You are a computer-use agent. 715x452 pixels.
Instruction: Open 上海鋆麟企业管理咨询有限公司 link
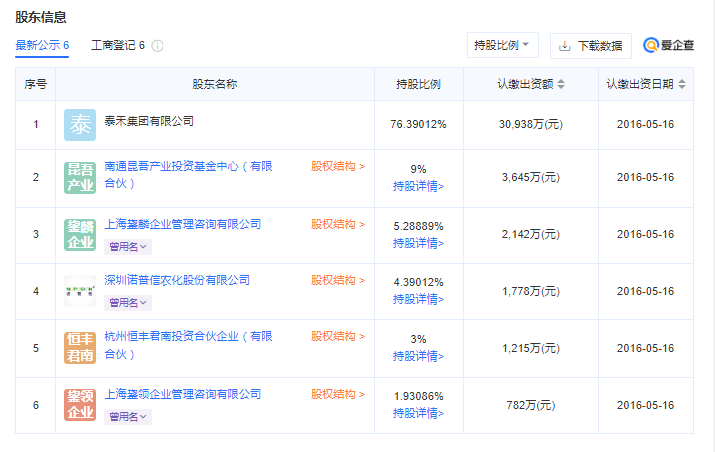point(183,224)
